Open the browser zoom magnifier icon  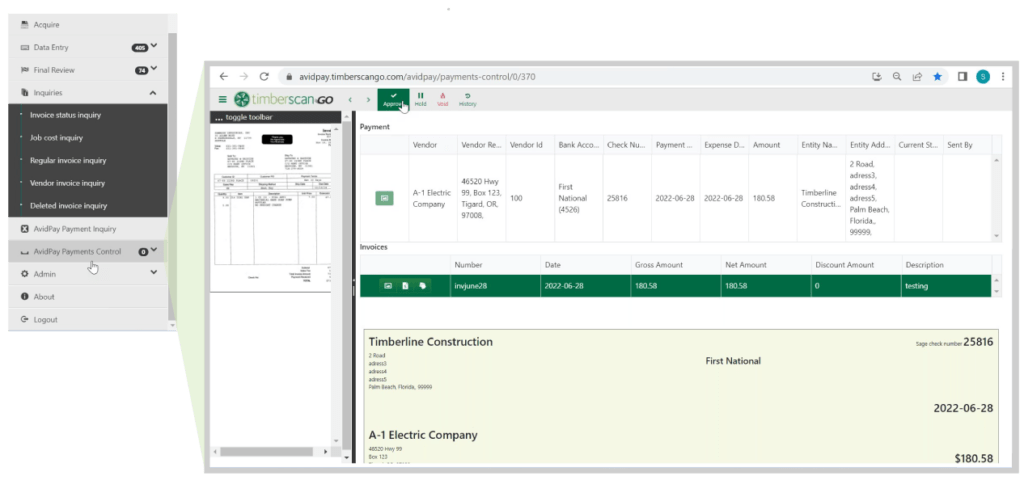click(x=897, y=76)
